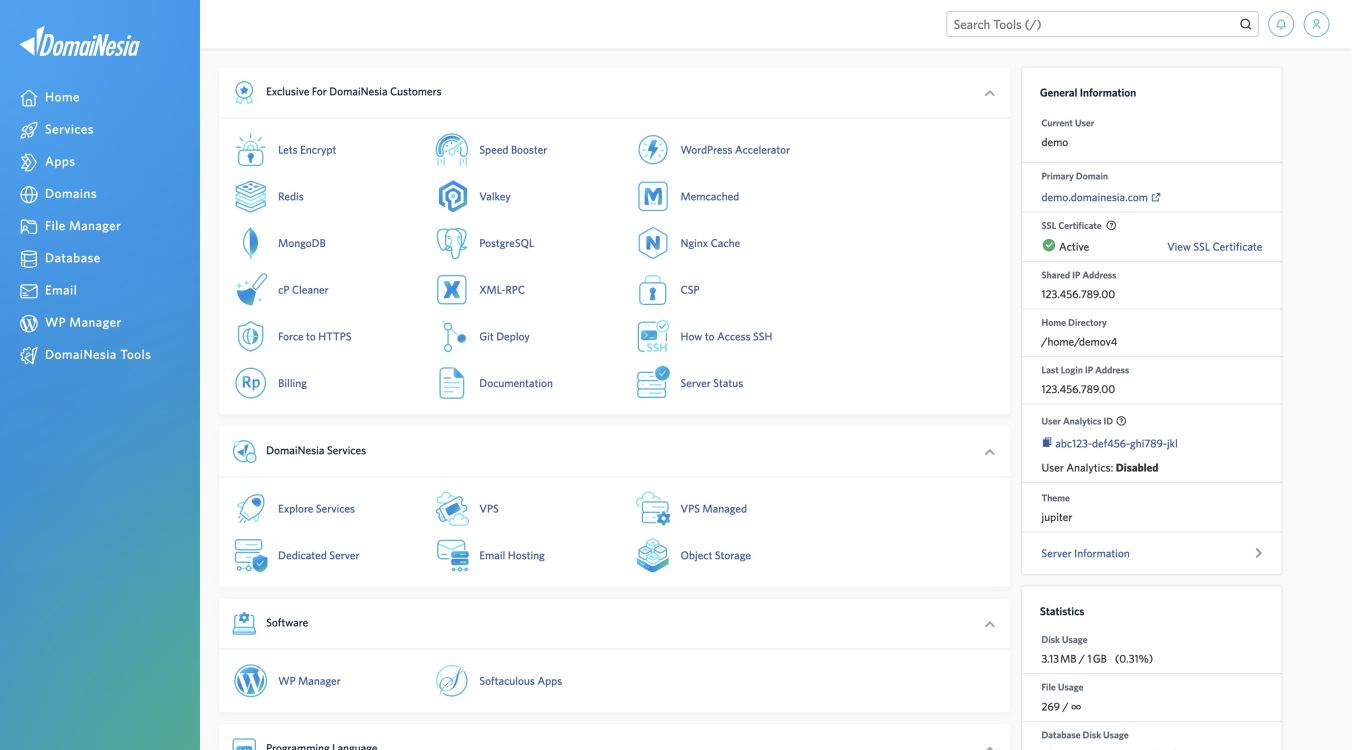This screenshot has height=750, width=1352.
Task: Click the User Analytics ID help icon
Action: click(x=1121, y=422)
